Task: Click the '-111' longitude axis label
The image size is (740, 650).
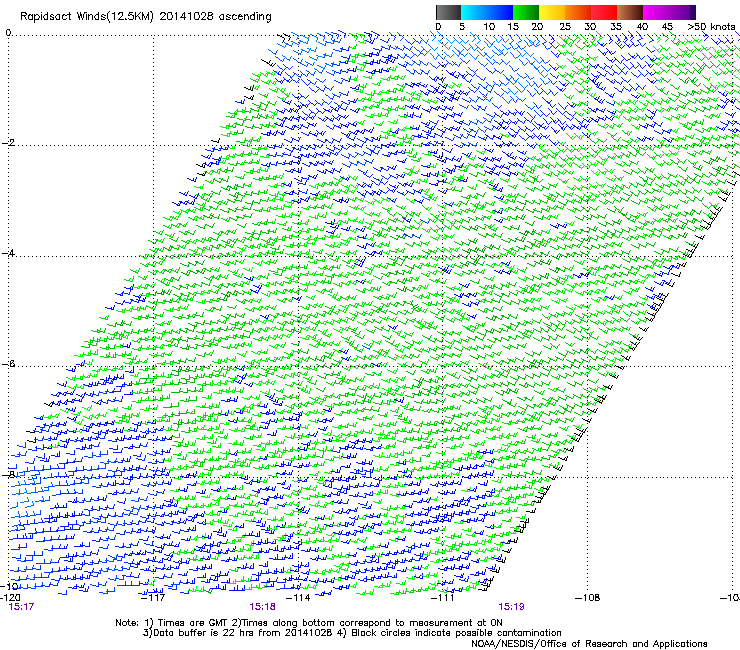Action: (443, 598)
